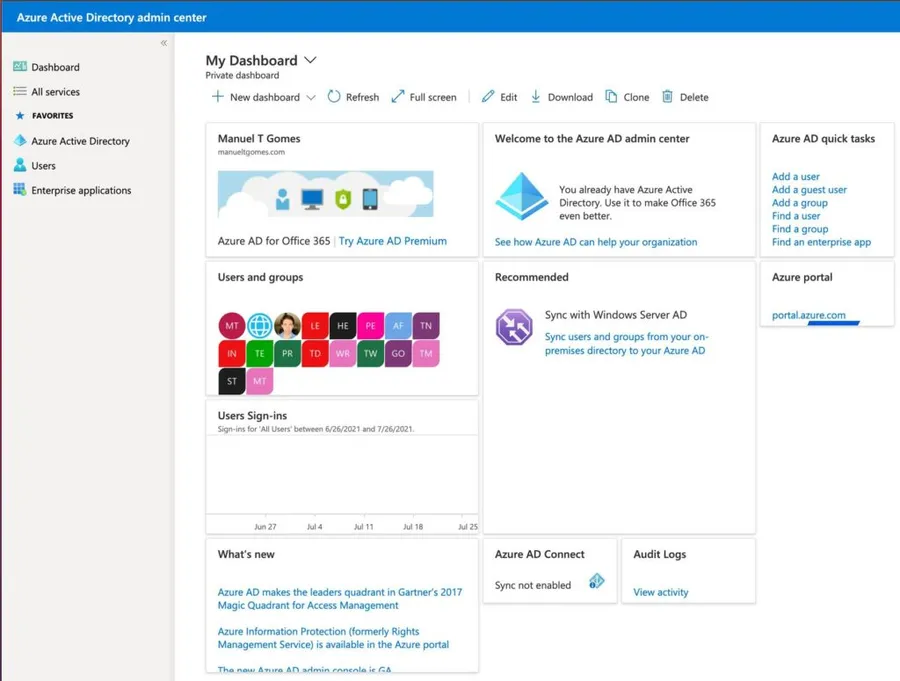The height and width of the screenshot is (681, 900).
Task: Collapse the left sidebar with double chevron
Action: pos(164,43)
